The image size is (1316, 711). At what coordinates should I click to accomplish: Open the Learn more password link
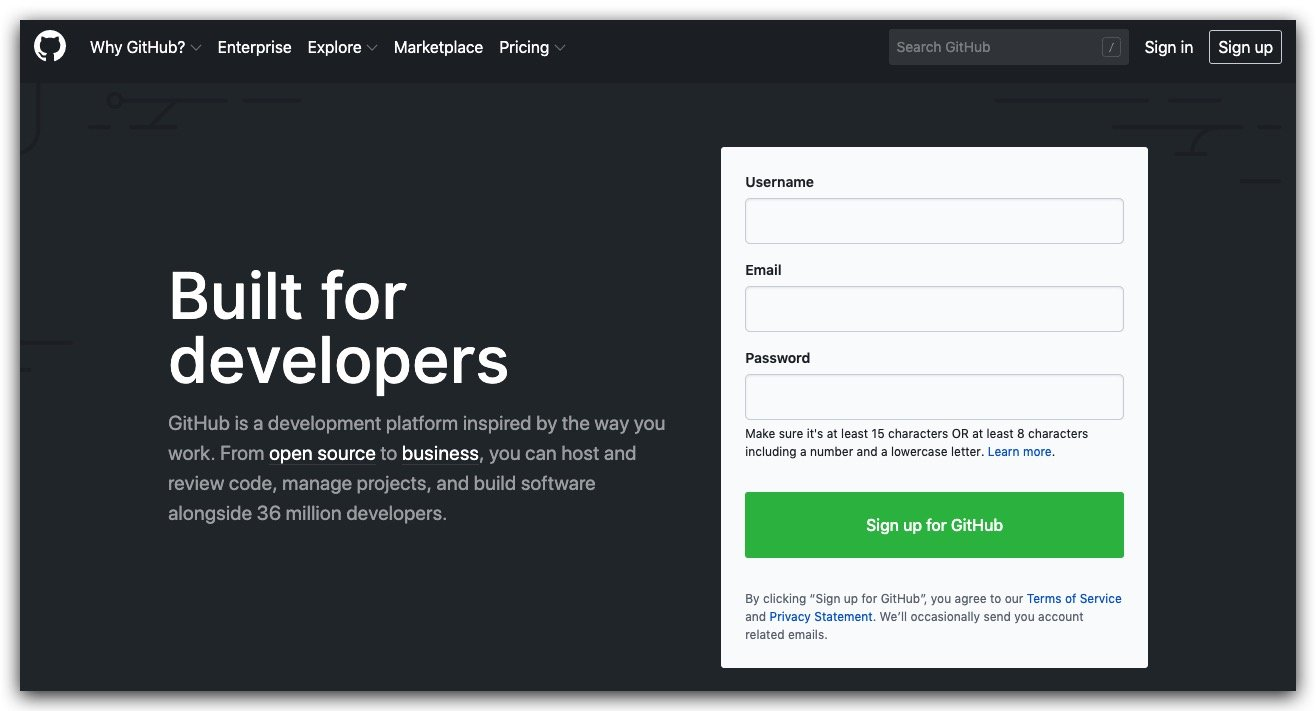click(x=1019, y=452)
